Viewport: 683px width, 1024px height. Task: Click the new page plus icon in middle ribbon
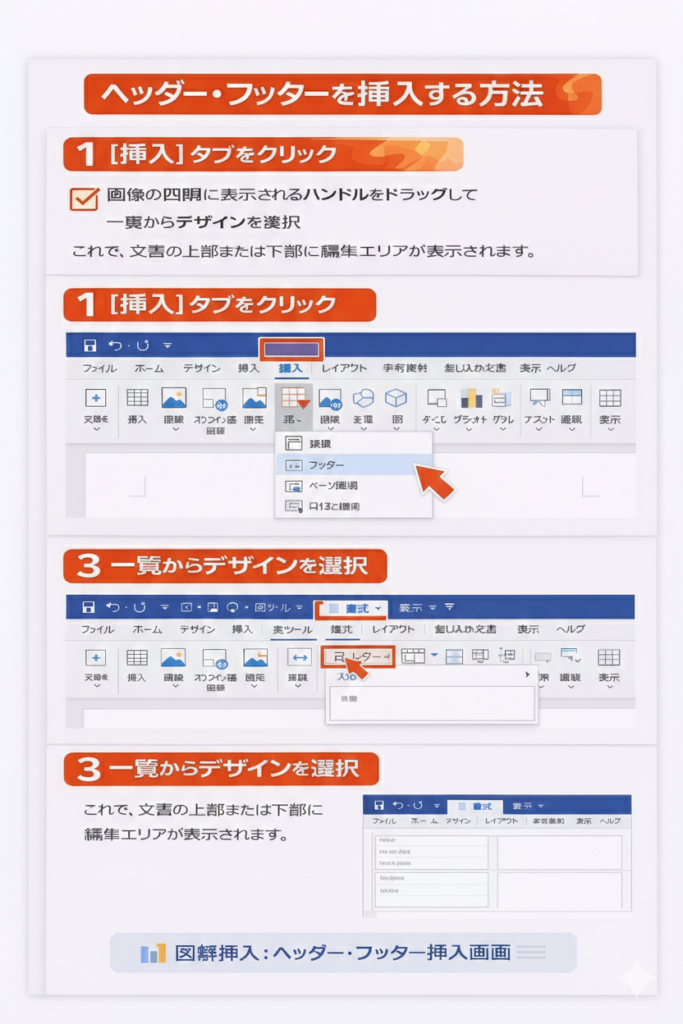click(95, 658)
